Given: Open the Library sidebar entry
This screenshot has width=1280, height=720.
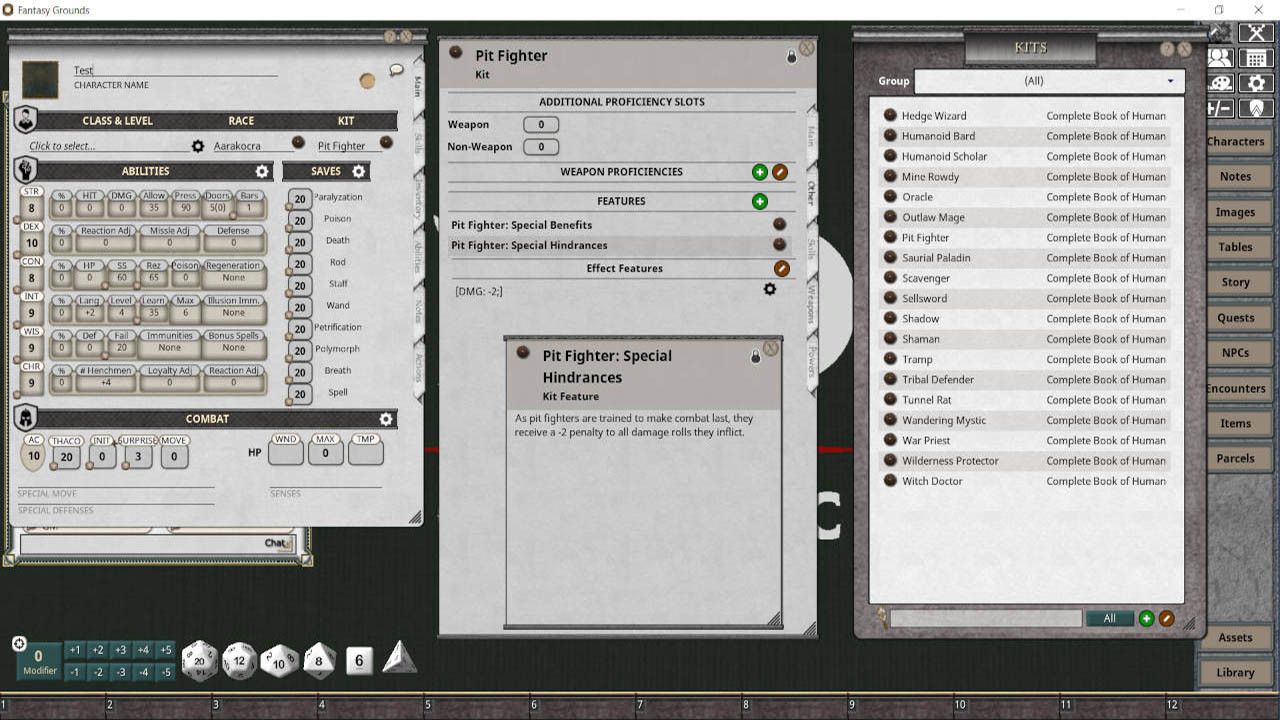Looking at the screenshot, I should coord(1235,672).
